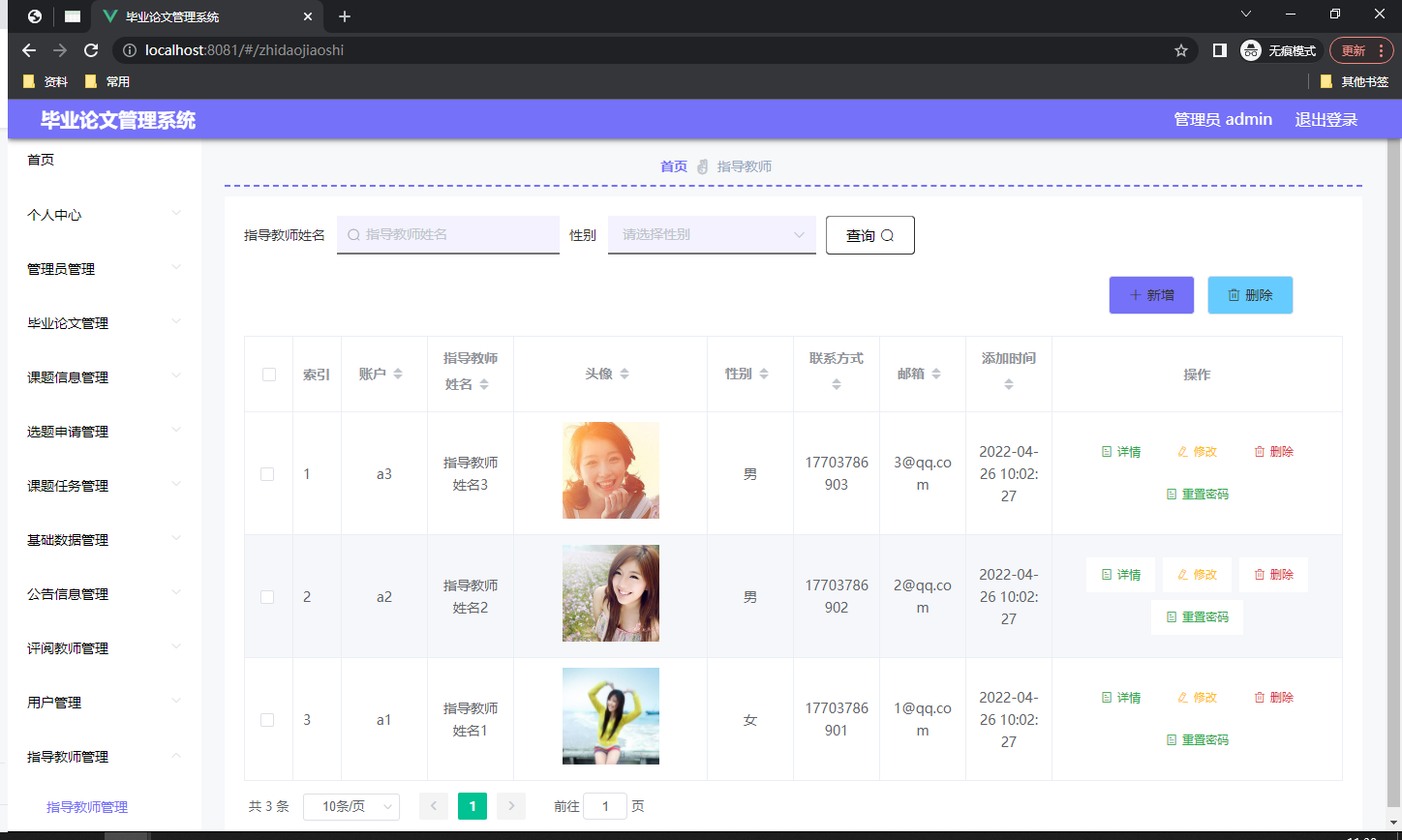
Task: Click the sort arrows on the 账户 column
Action: pos(396,375)
